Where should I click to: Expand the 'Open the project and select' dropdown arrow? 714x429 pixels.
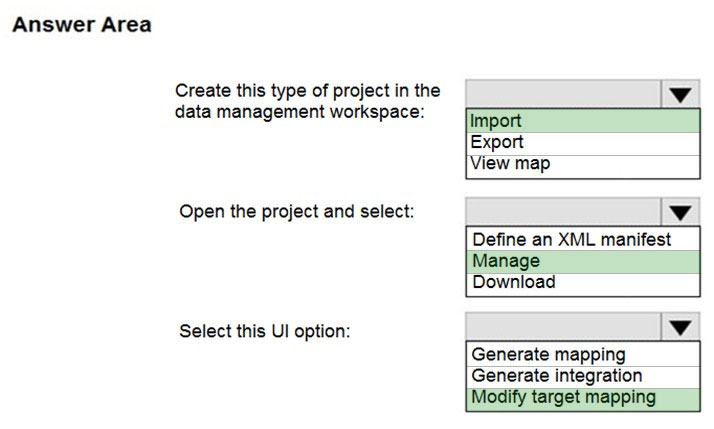click(680, 212)
